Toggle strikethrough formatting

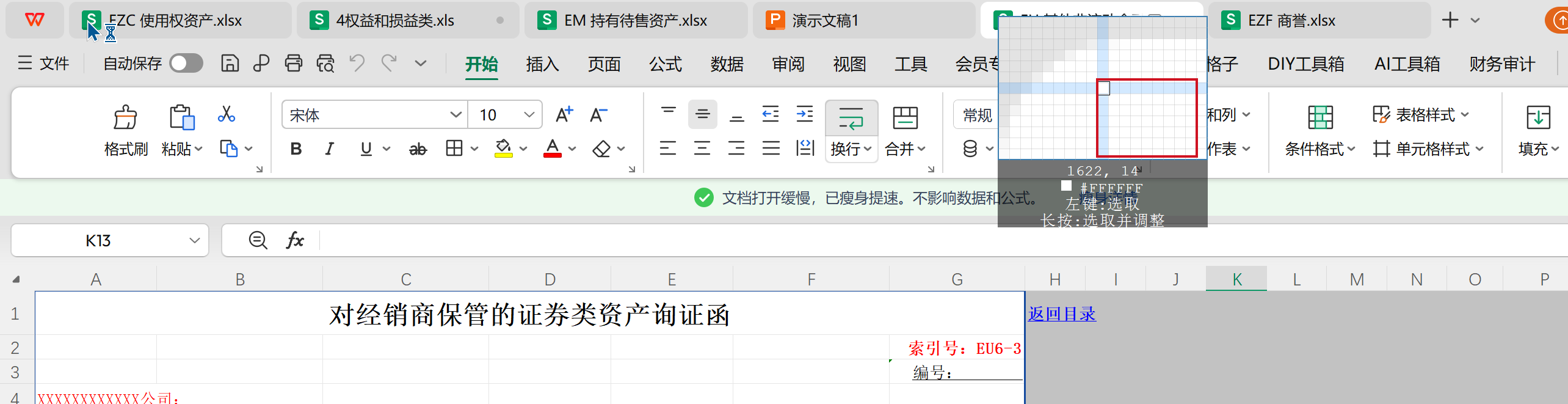pyautogui.click(x=418, y=149)
